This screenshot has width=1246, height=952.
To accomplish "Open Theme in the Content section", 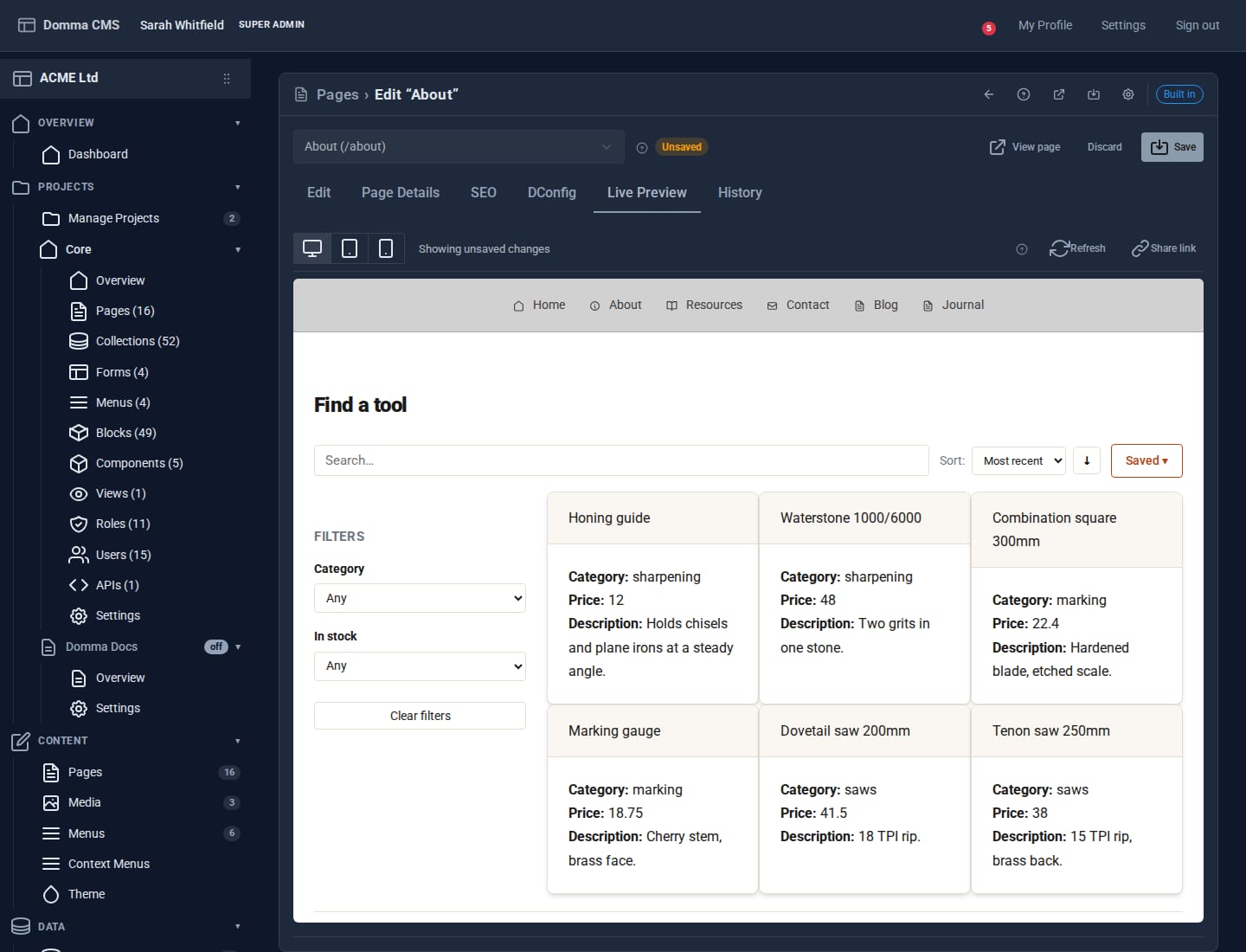I will coord(87,894).
